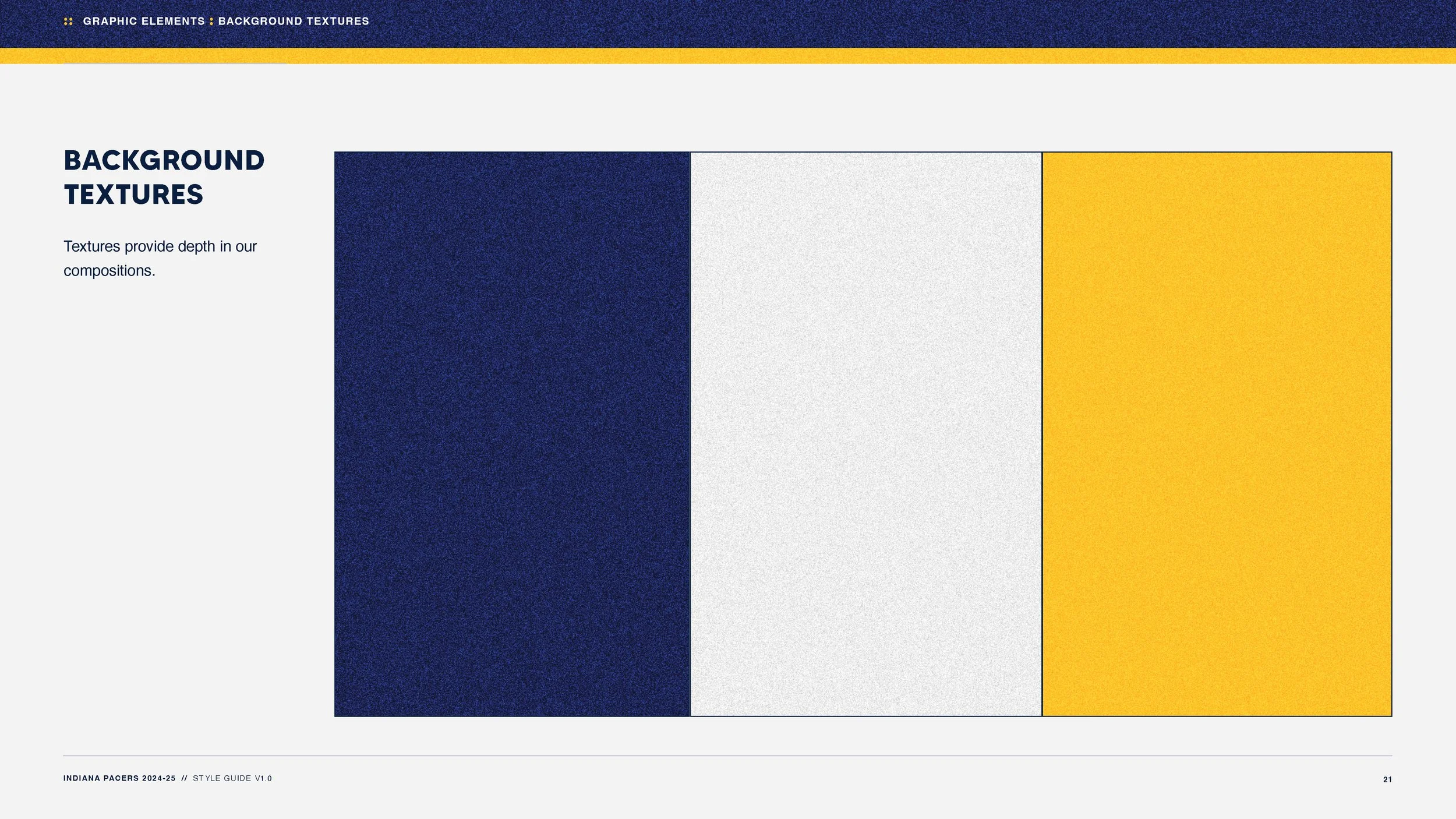
Task: Click the footer text INDIANA PACERS 2024-25
Action: [119, 778]
